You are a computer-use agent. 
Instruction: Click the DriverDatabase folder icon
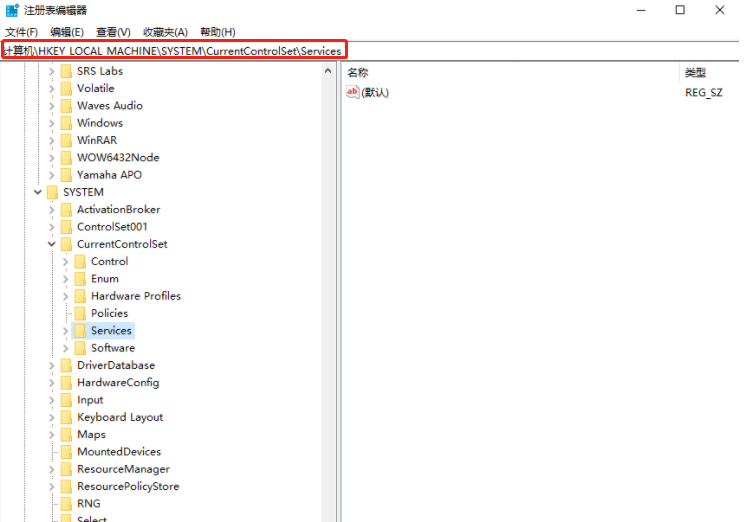pyautogui.click(x=66, y=365)
